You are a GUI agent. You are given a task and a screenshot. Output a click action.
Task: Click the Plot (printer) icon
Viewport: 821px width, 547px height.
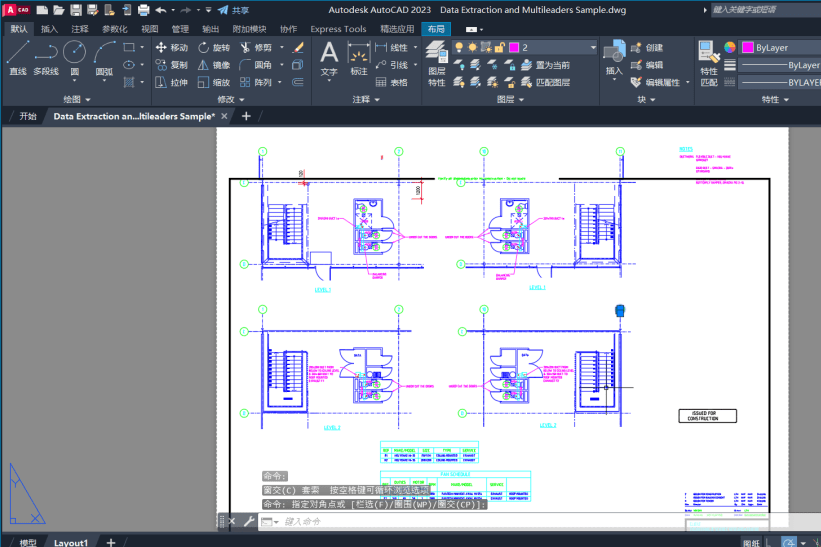pyautogui.click(x=143, y=10)
